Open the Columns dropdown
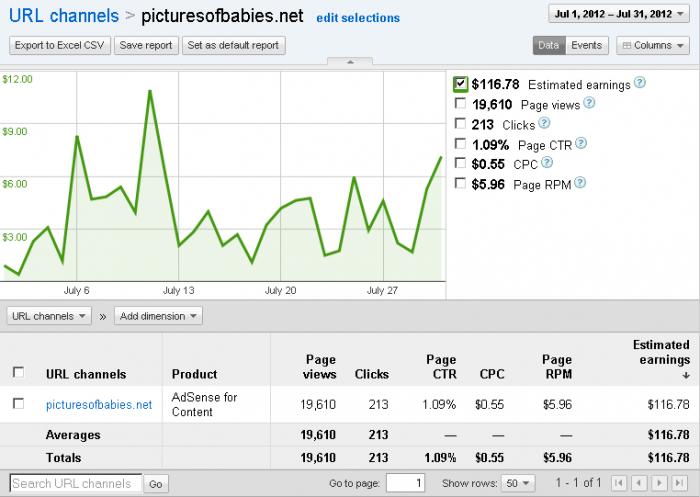 pos(653,46)
